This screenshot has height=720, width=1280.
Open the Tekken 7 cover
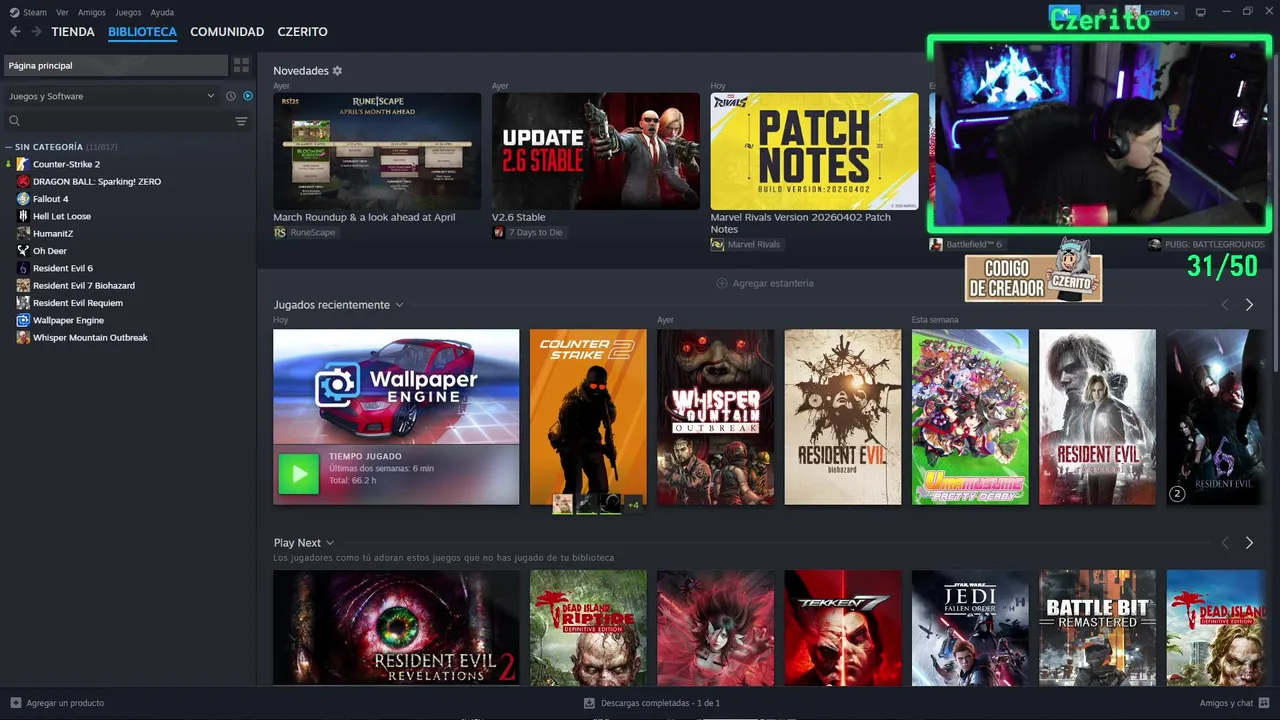(842, 627)
